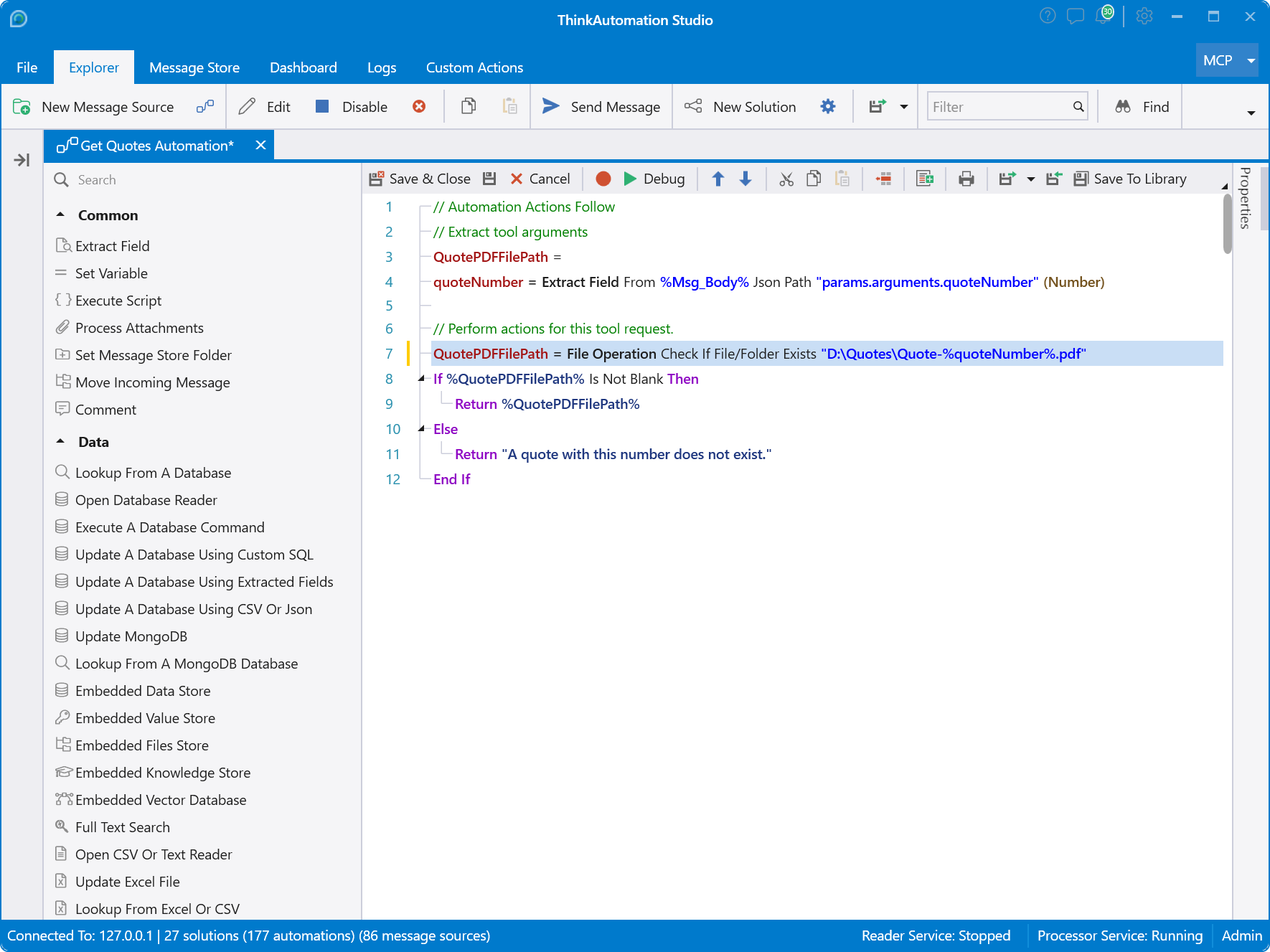Screen dimensions: 1270x952
Task: Switch to the Custom Actions tab
Action: tap(474, 67)
